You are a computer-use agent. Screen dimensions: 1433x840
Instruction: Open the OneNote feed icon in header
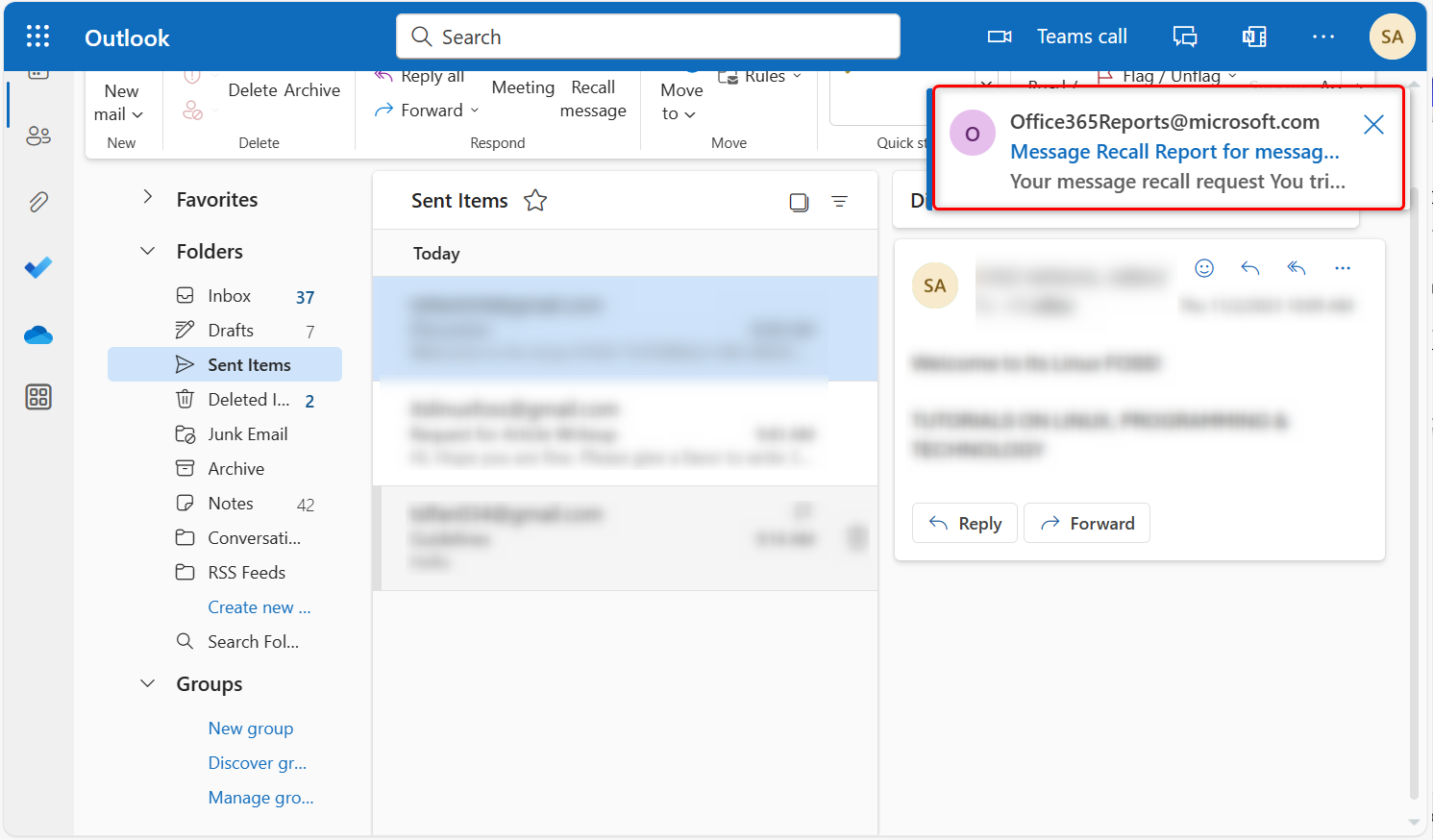click(1254, 37)
